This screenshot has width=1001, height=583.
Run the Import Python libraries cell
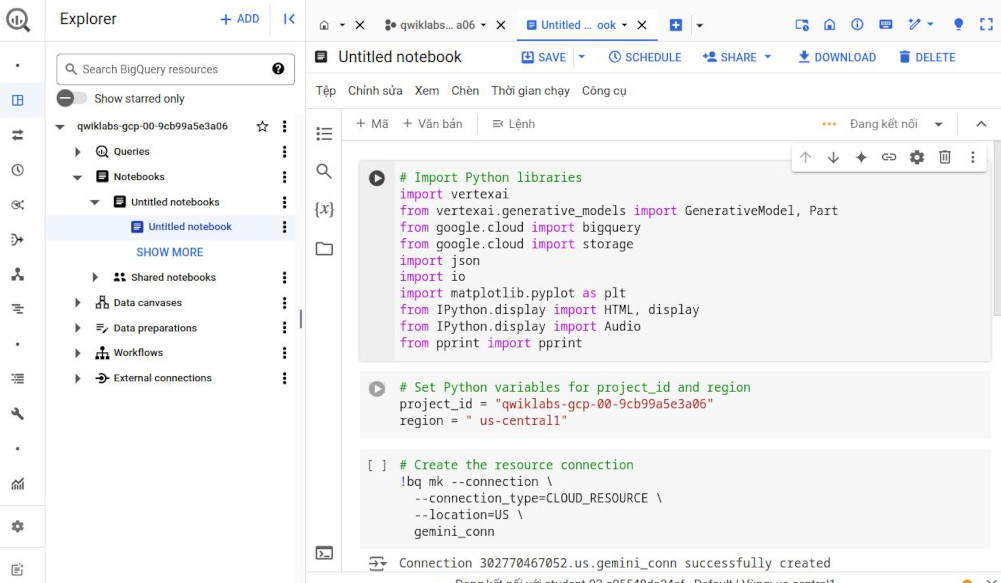pyautogui.click(x=377, y=178)
